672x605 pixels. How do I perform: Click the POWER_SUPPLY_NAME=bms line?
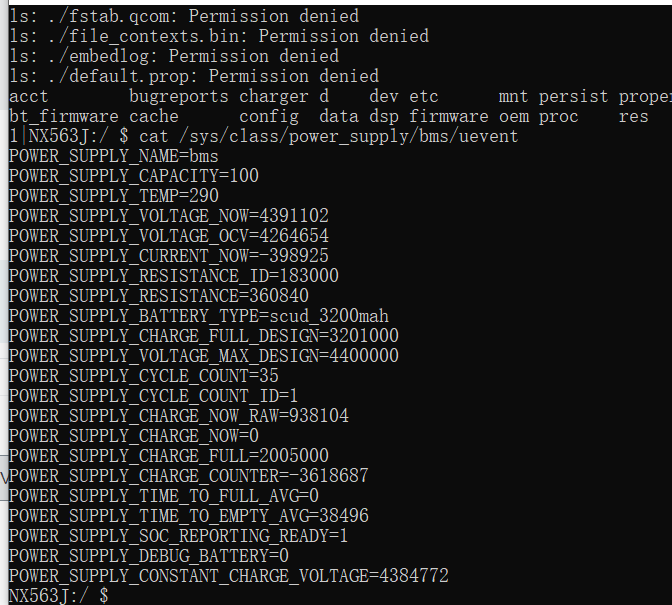(x=113, y=156)
